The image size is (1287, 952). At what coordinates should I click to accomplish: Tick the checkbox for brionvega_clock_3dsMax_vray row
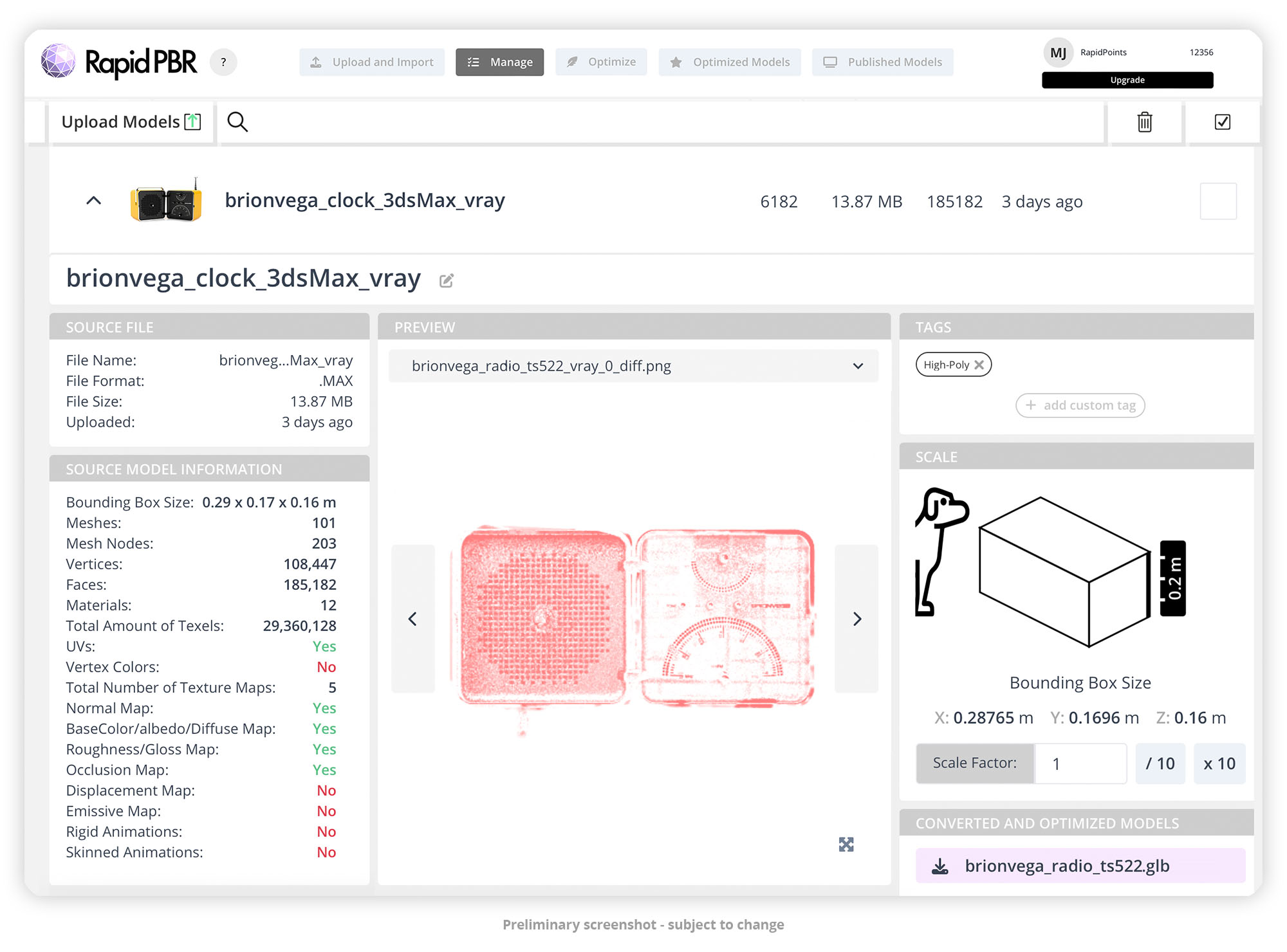click(1218, 201)
